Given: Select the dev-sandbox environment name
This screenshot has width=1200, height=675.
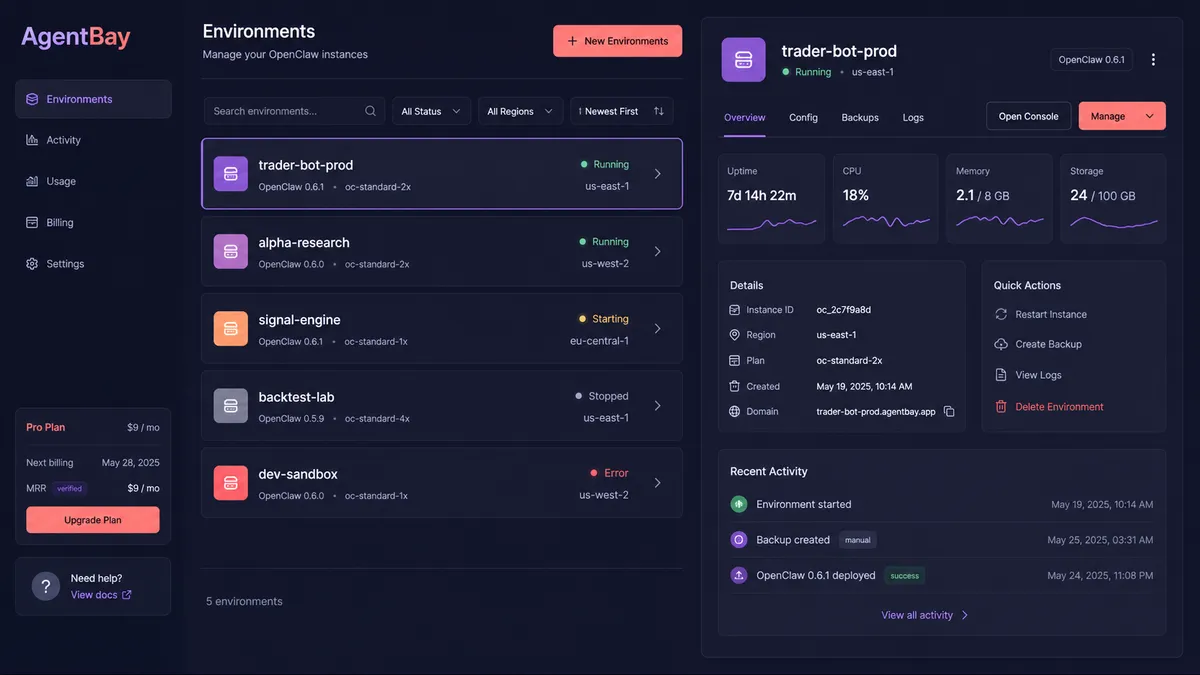Looking at the screenshot, I should [x=298, y=474].
